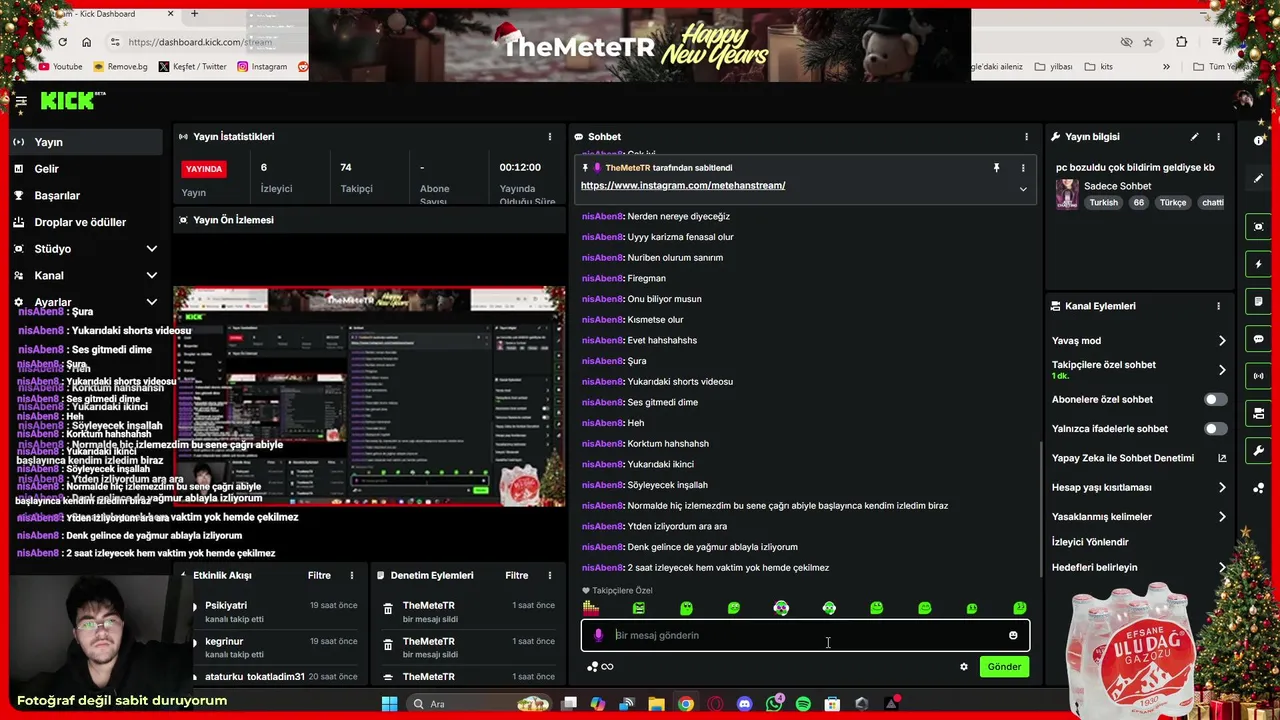Click Filtre in Denetim Eylemleri panel

[517, 575]
